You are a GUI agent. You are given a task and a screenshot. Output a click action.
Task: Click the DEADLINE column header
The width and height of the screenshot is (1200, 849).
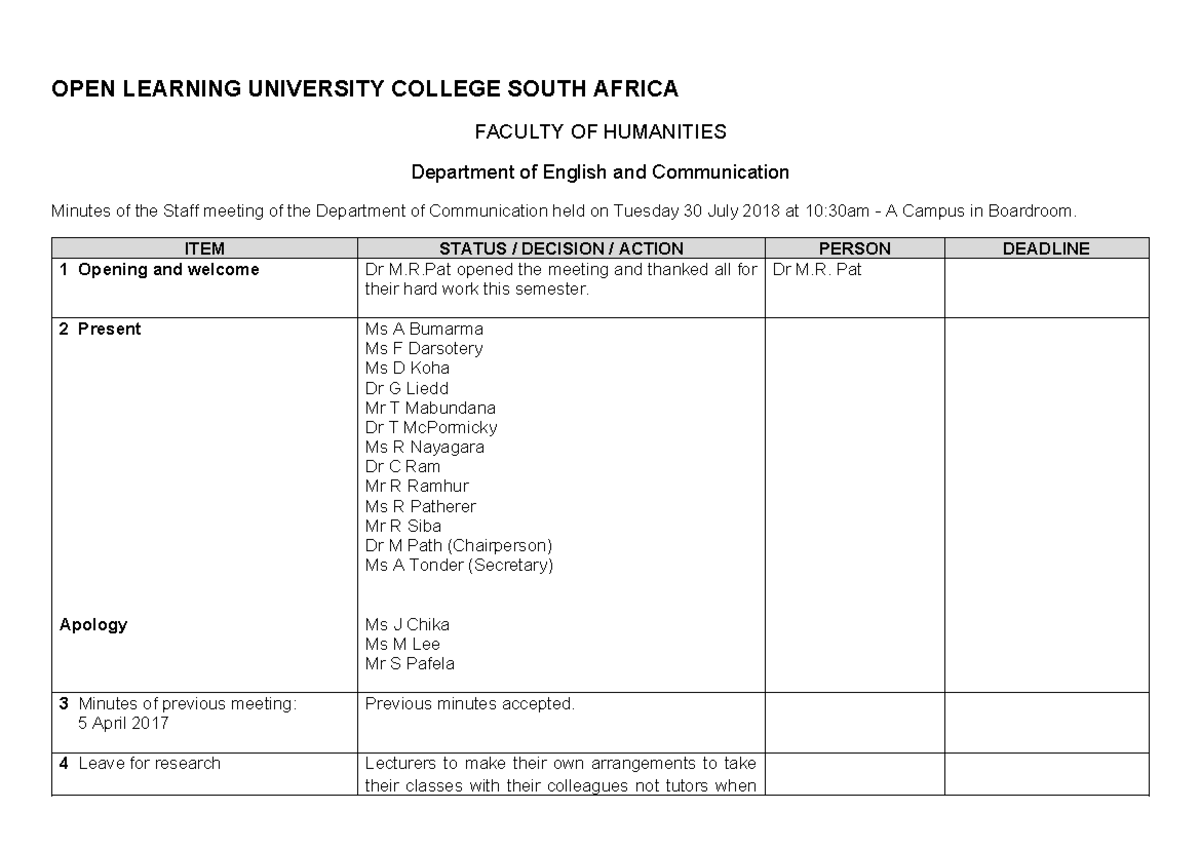coord(1046,249)
